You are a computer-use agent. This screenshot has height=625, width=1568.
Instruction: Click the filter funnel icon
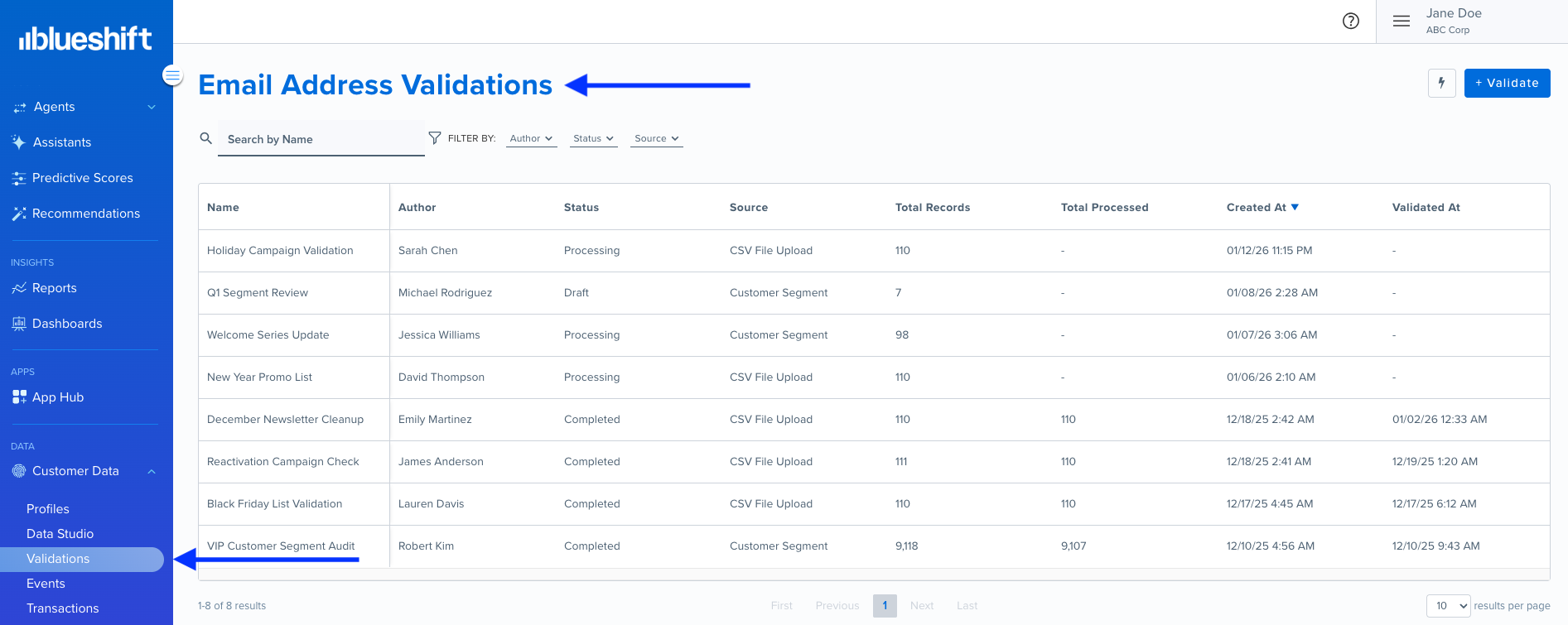coord(435,138)
